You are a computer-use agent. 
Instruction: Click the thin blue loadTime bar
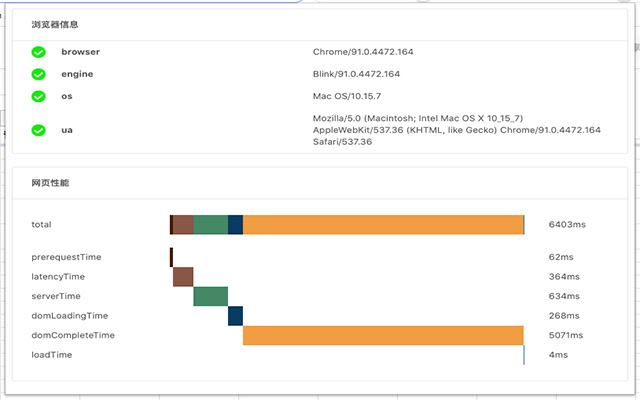coord(524,355)
